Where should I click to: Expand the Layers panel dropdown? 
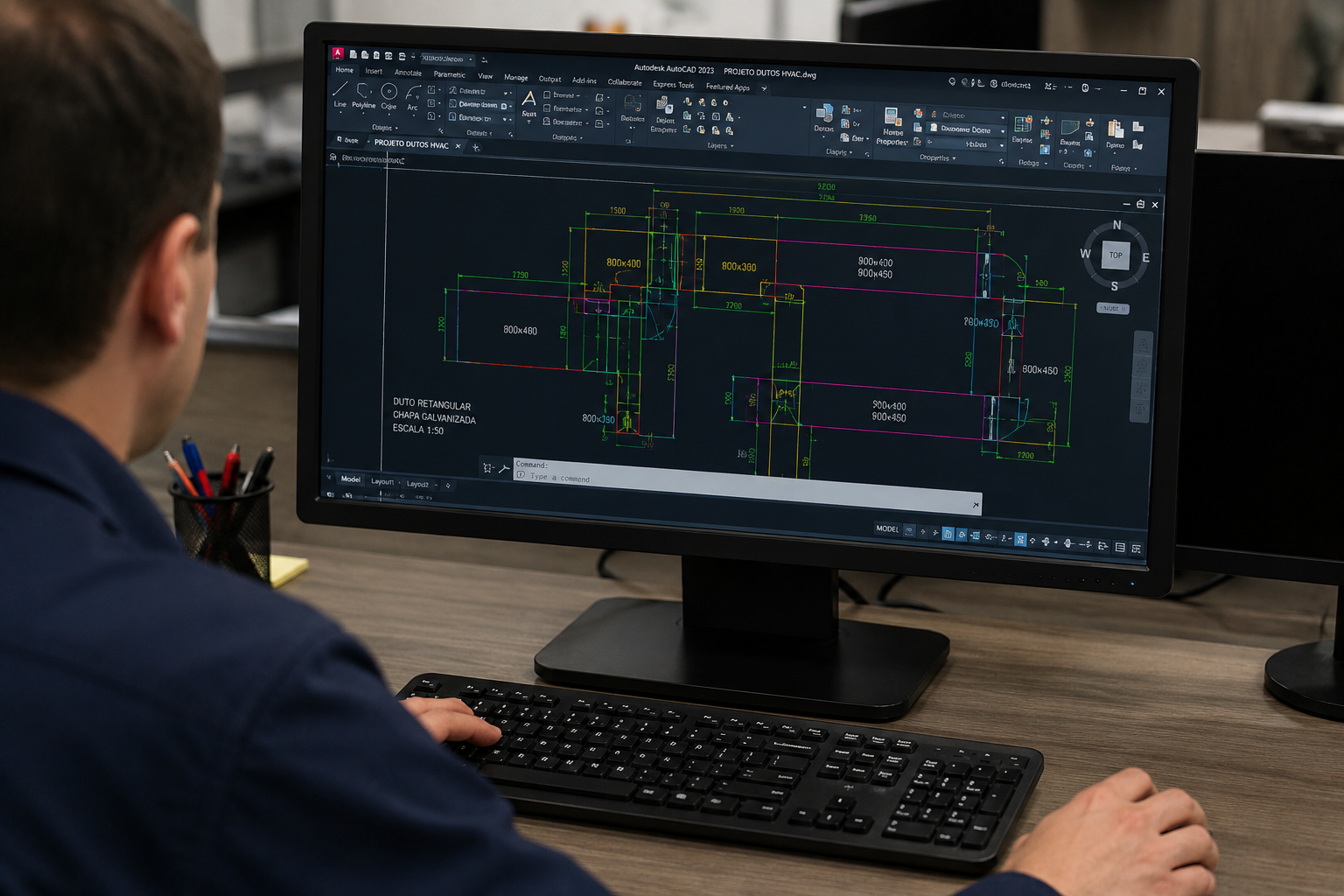point(720,146)
